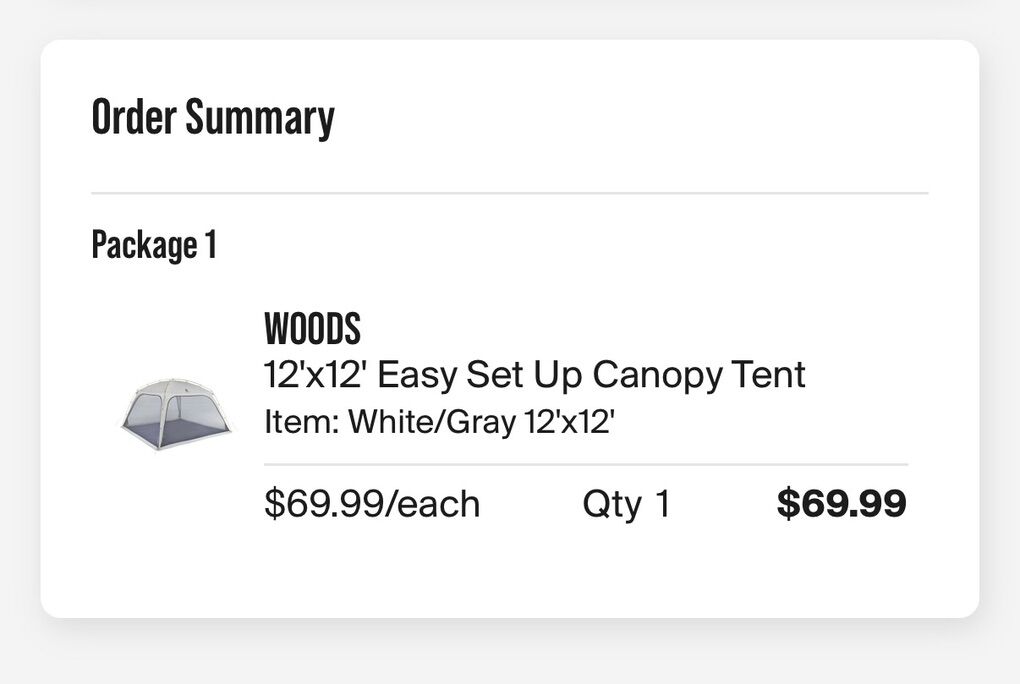Click the tent product thumbnail image
The height and width of the screenshot is (684, 1020).
tap(175, 414)
